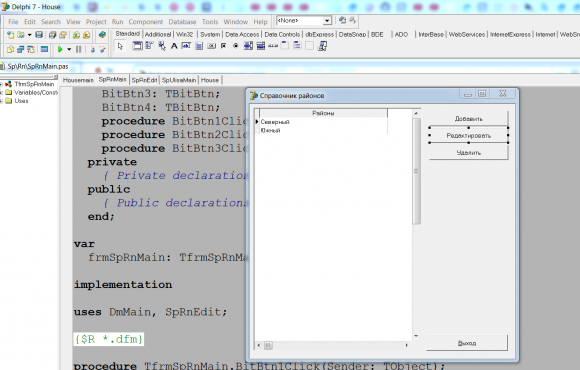Select the Южный row in grid
The height and width of the screenshot is (370, 580).
[321, 130]
